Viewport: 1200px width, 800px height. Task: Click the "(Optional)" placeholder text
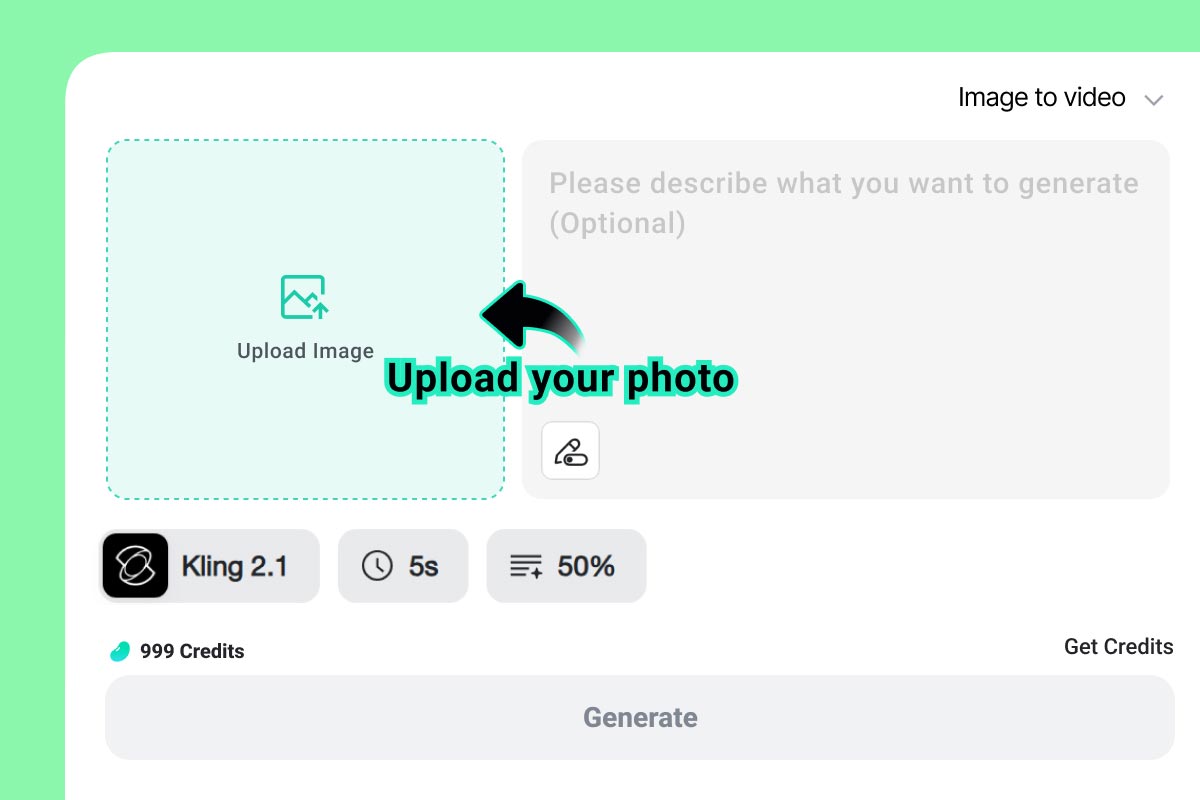pos(617,223)
